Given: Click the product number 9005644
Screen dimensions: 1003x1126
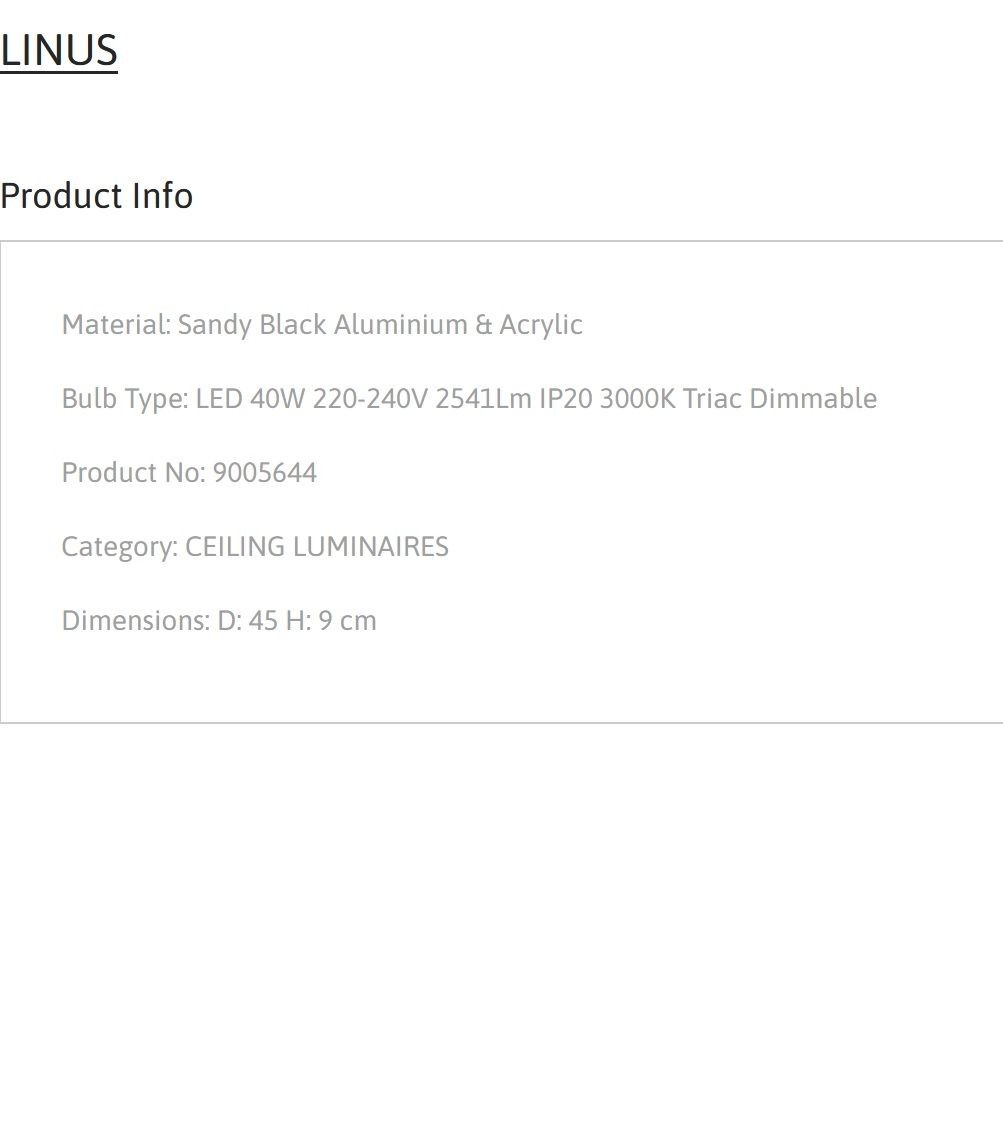Looking at the screenshot, I should pyautogui.click(x=265, y=473).
